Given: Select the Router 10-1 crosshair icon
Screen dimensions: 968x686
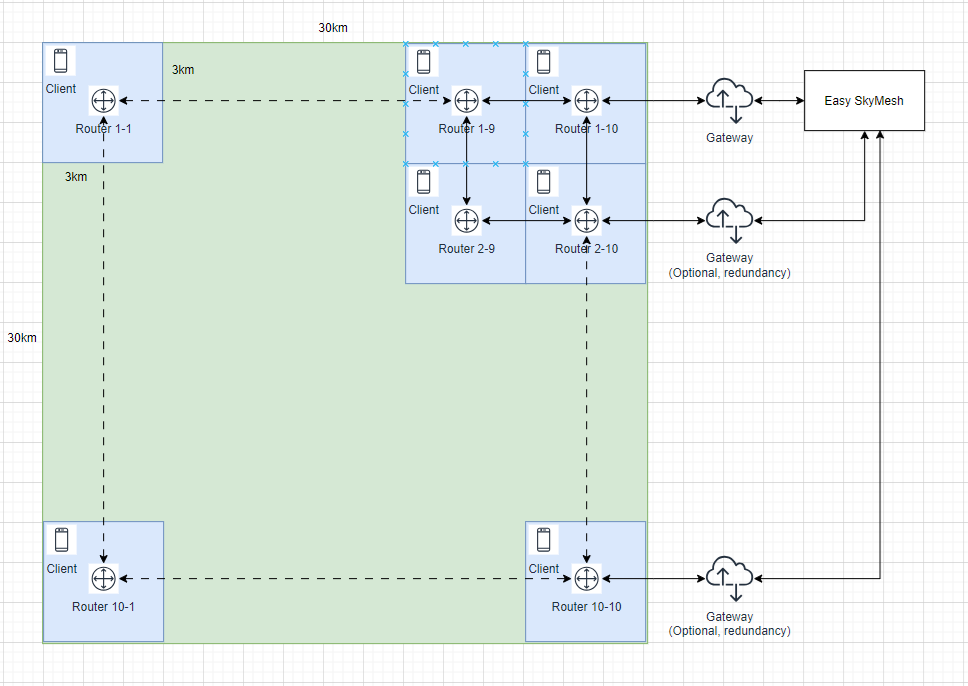Looking at the screenshot, I should pyautogui.click(x=104, y=579).
